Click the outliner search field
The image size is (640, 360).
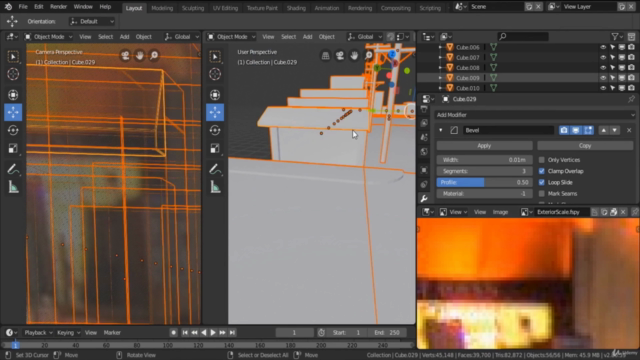pyautogui.click(x=523, y=37)
